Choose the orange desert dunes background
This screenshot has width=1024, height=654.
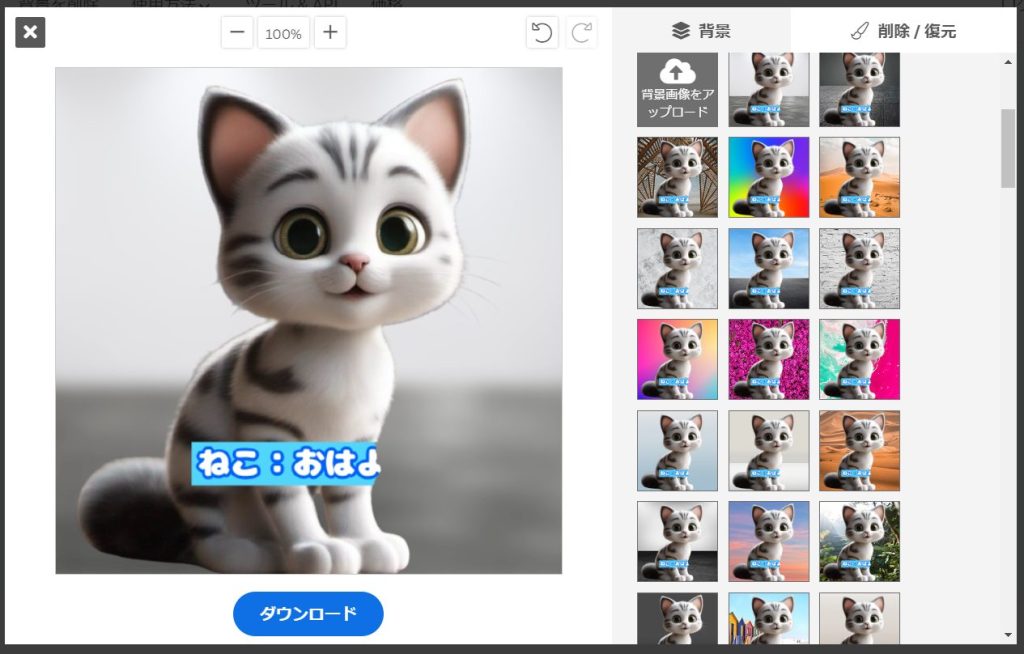click(x=859, y=177)
